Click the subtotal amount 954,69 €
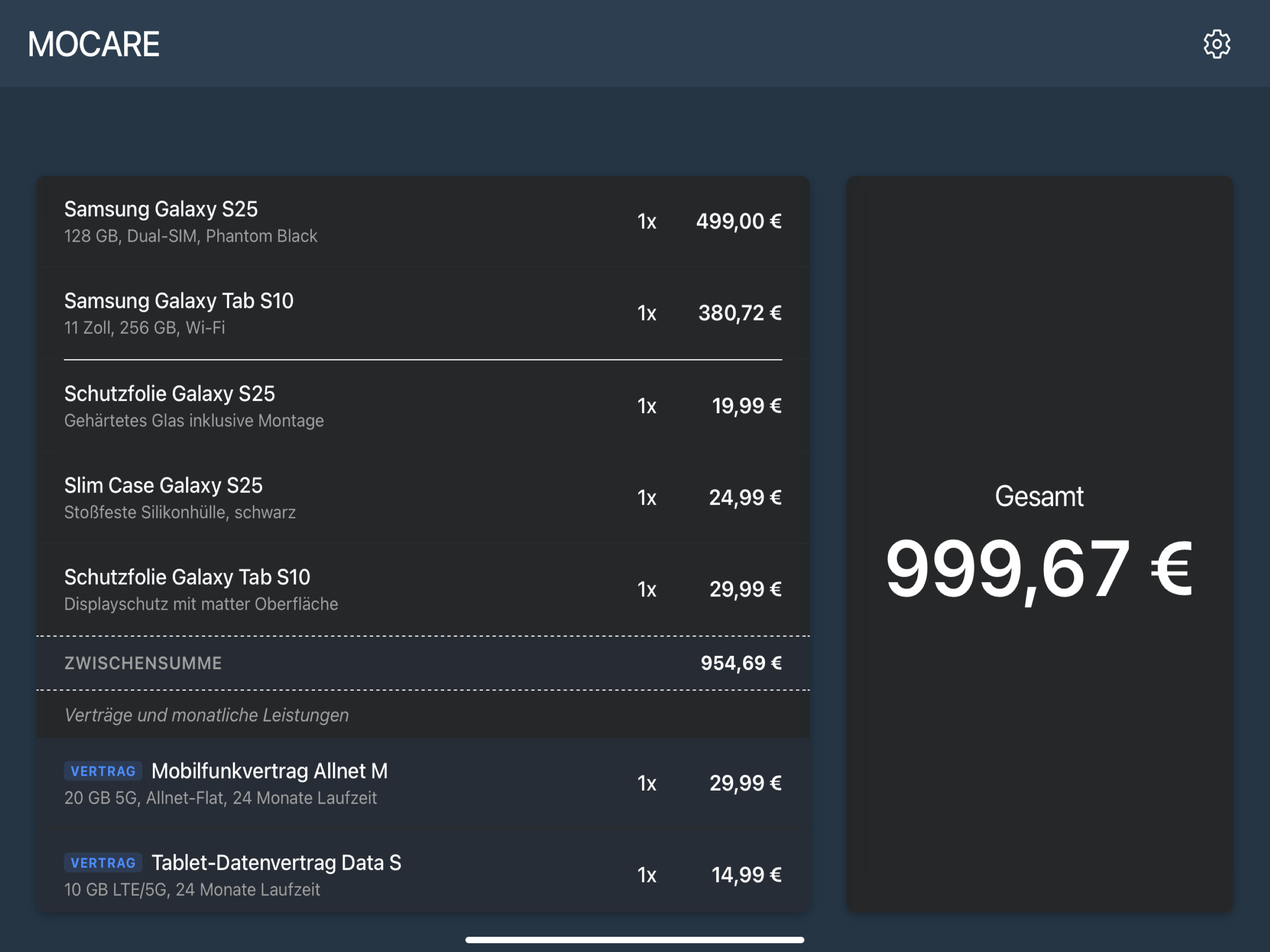1270x952 pixels. click(x=741, y=663)
